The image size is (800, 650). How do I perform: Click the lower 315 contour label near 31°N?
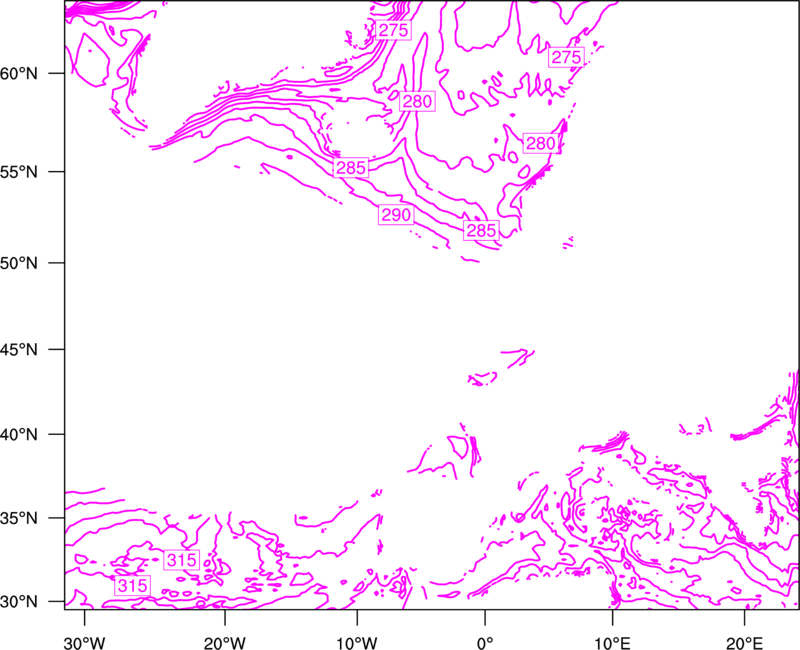pos(132,585)
